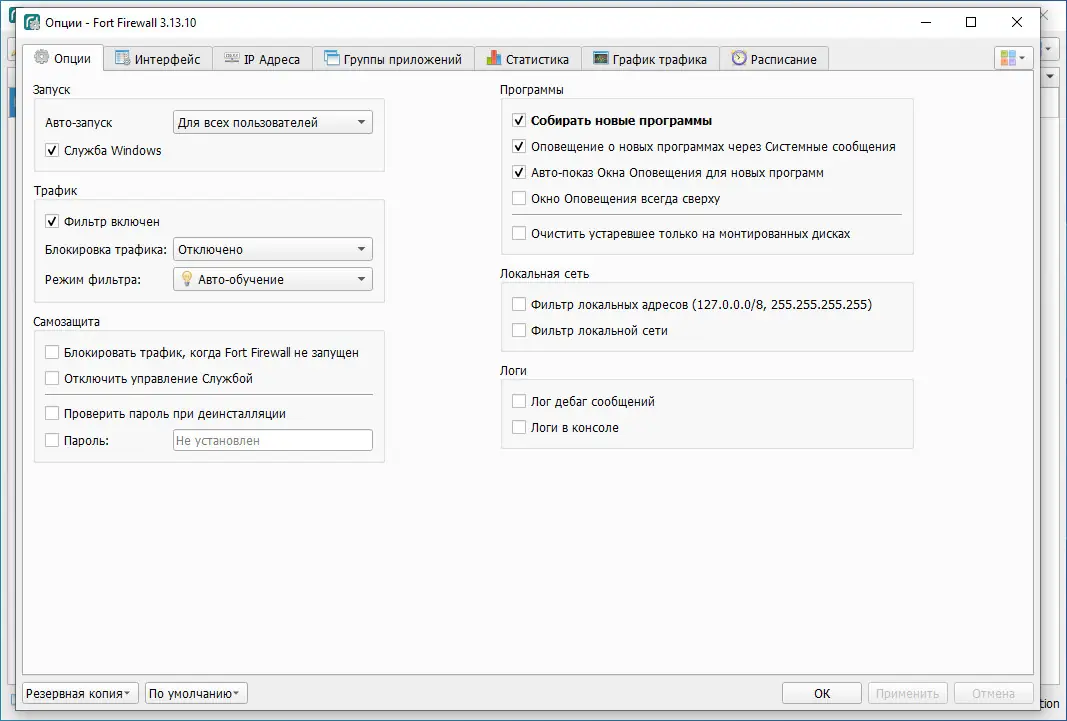This screenshot has height=721, width=1067.
Task: Open the По умолчанию menu button
Action: click(x=196, y=693)
